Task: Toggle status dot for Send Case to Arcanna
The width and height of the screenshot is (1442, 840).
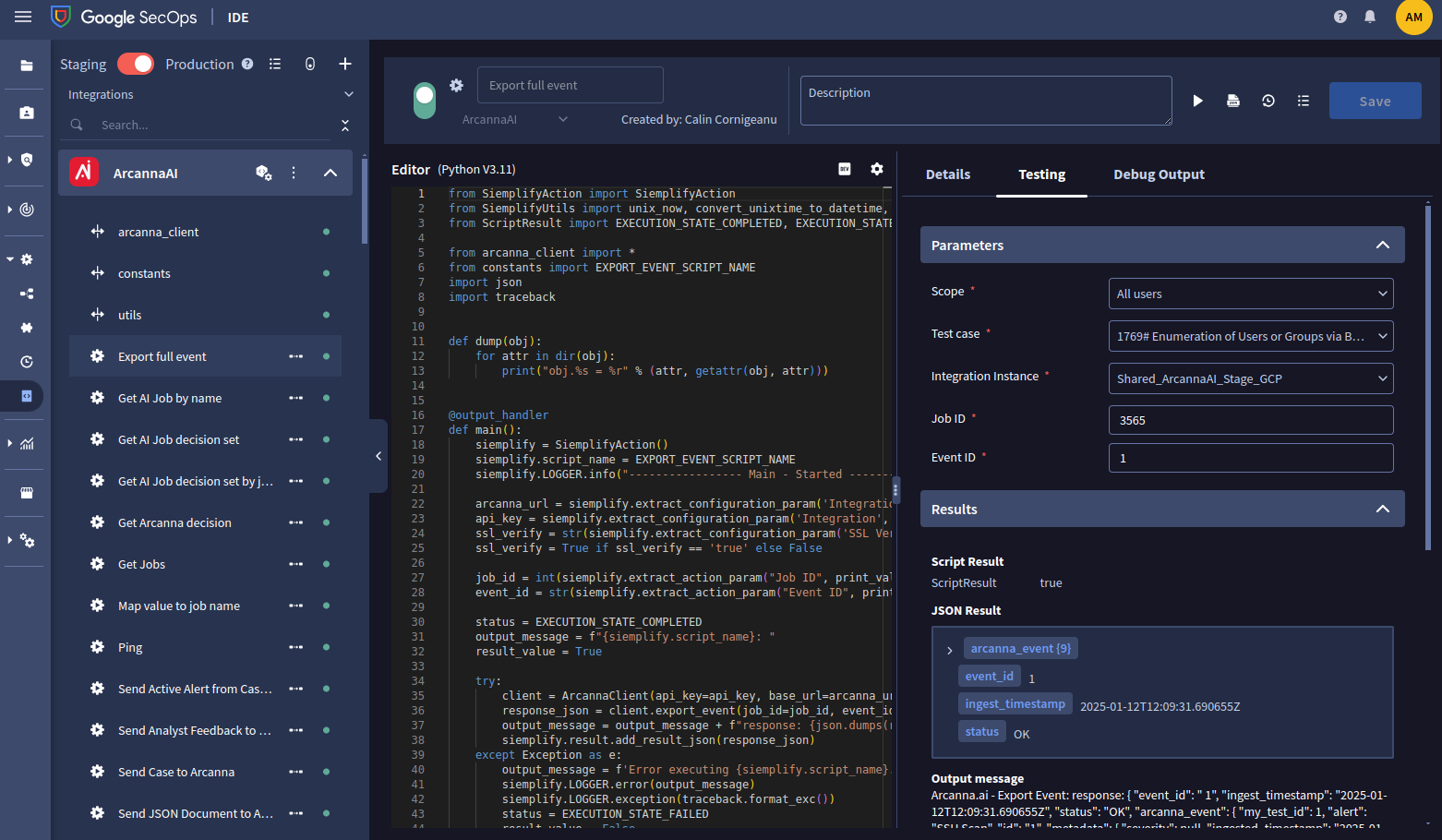Action: tap(326, 772)
